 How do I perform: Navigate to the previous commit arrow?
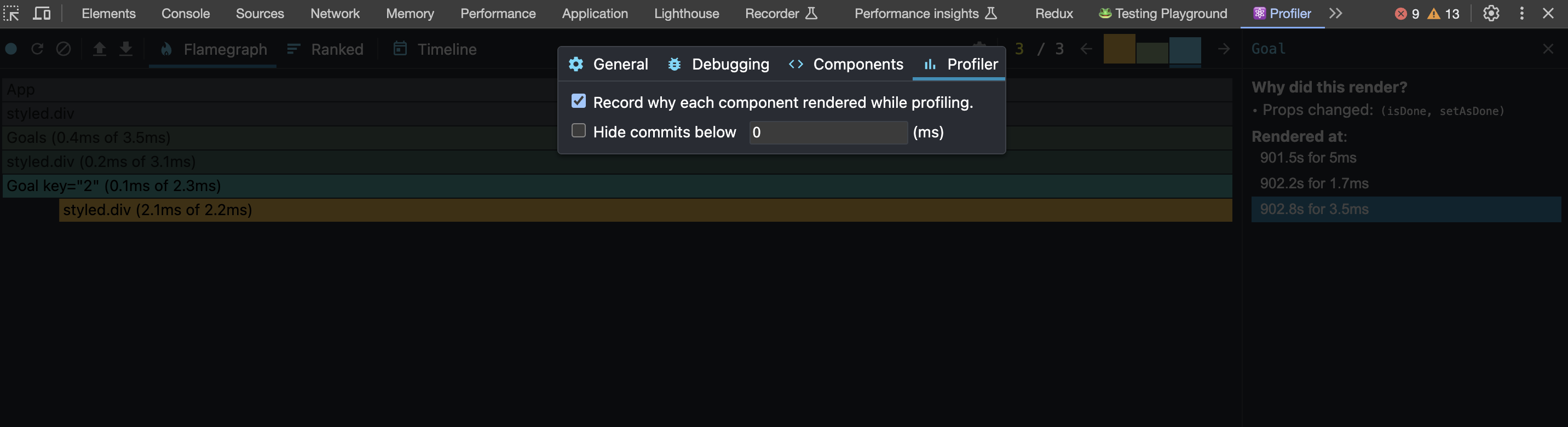tap(1086, 50)
